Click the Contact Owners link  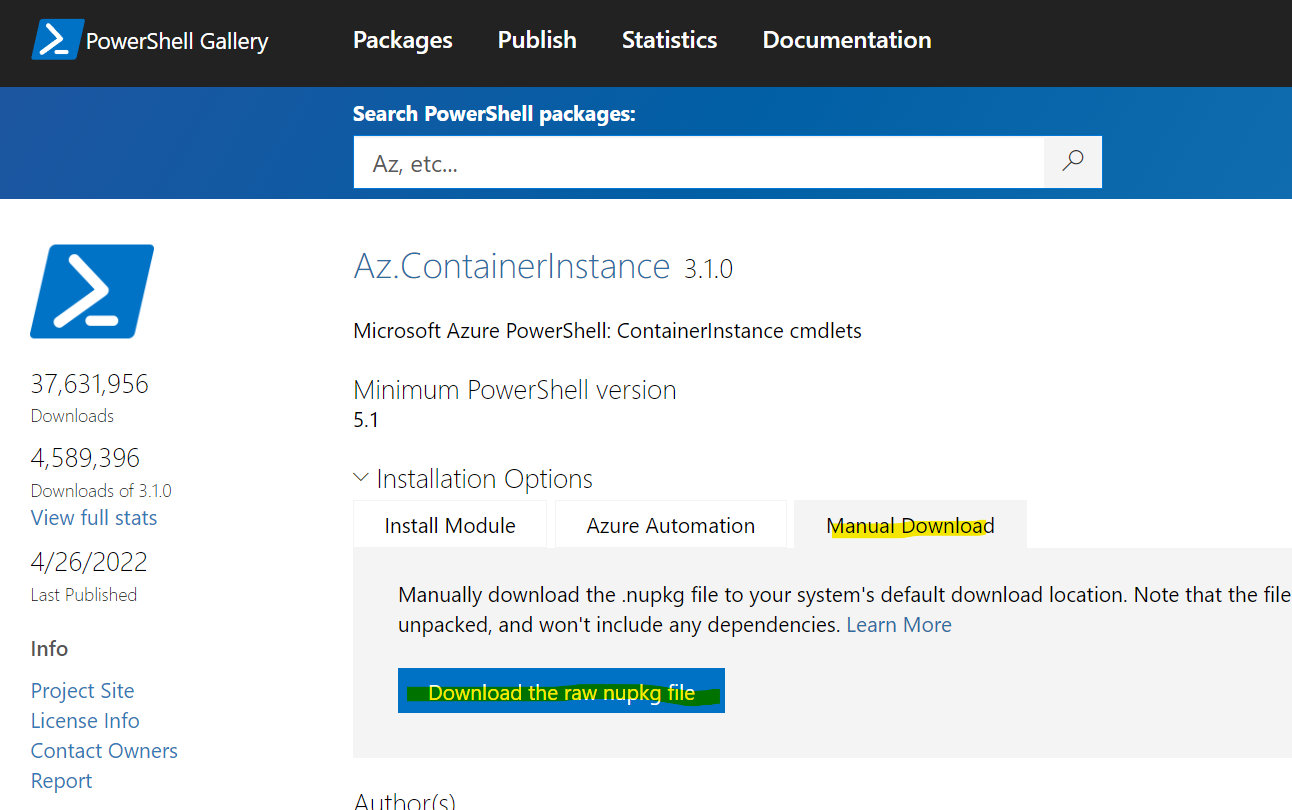[104, 751]
